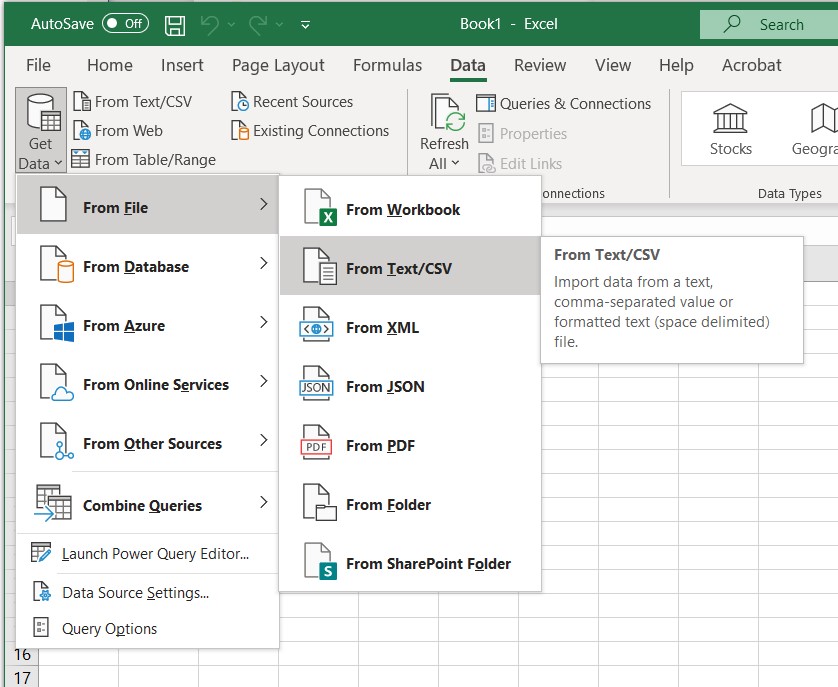Click the From Text/CSV submenu icon

pyautogui.click(x=320, y=266)
